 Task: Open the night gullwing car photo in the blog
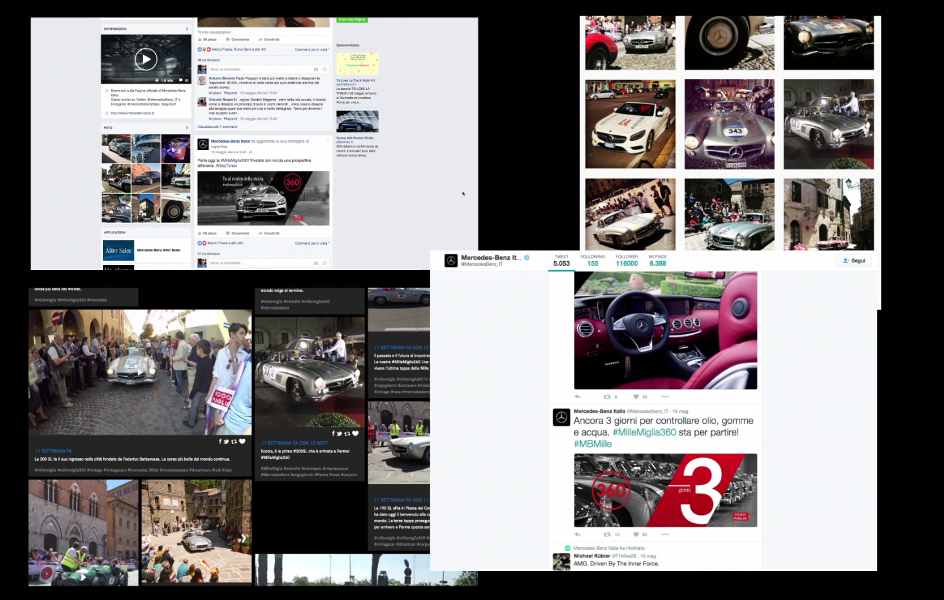pyautogui.click(x=309, y=373)
